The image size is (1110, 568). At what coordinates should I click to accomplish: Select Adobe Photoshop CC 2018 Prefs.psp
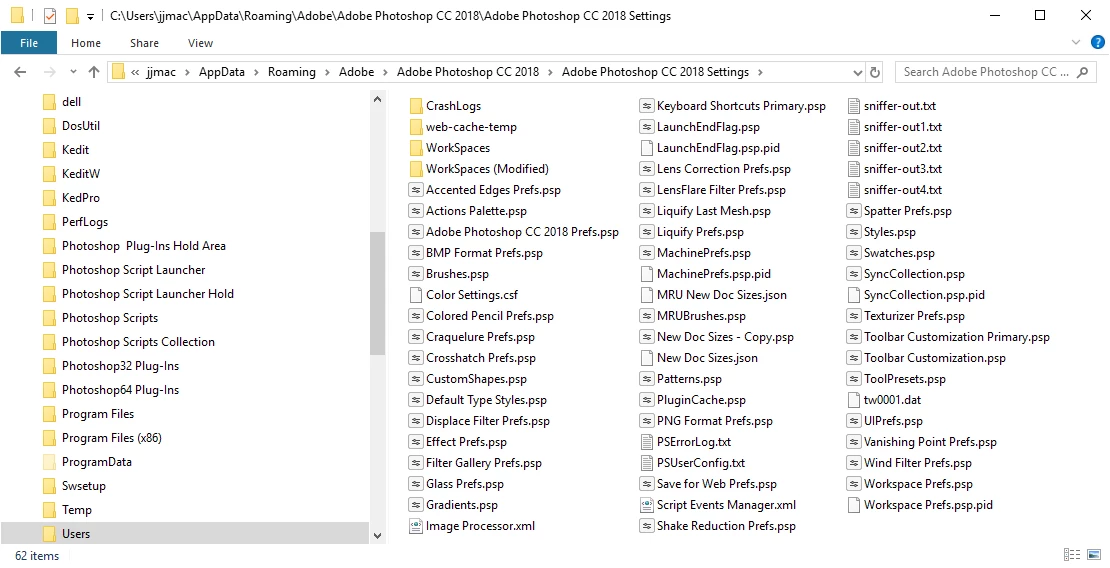pyautogui.click(x=522, y=232)
